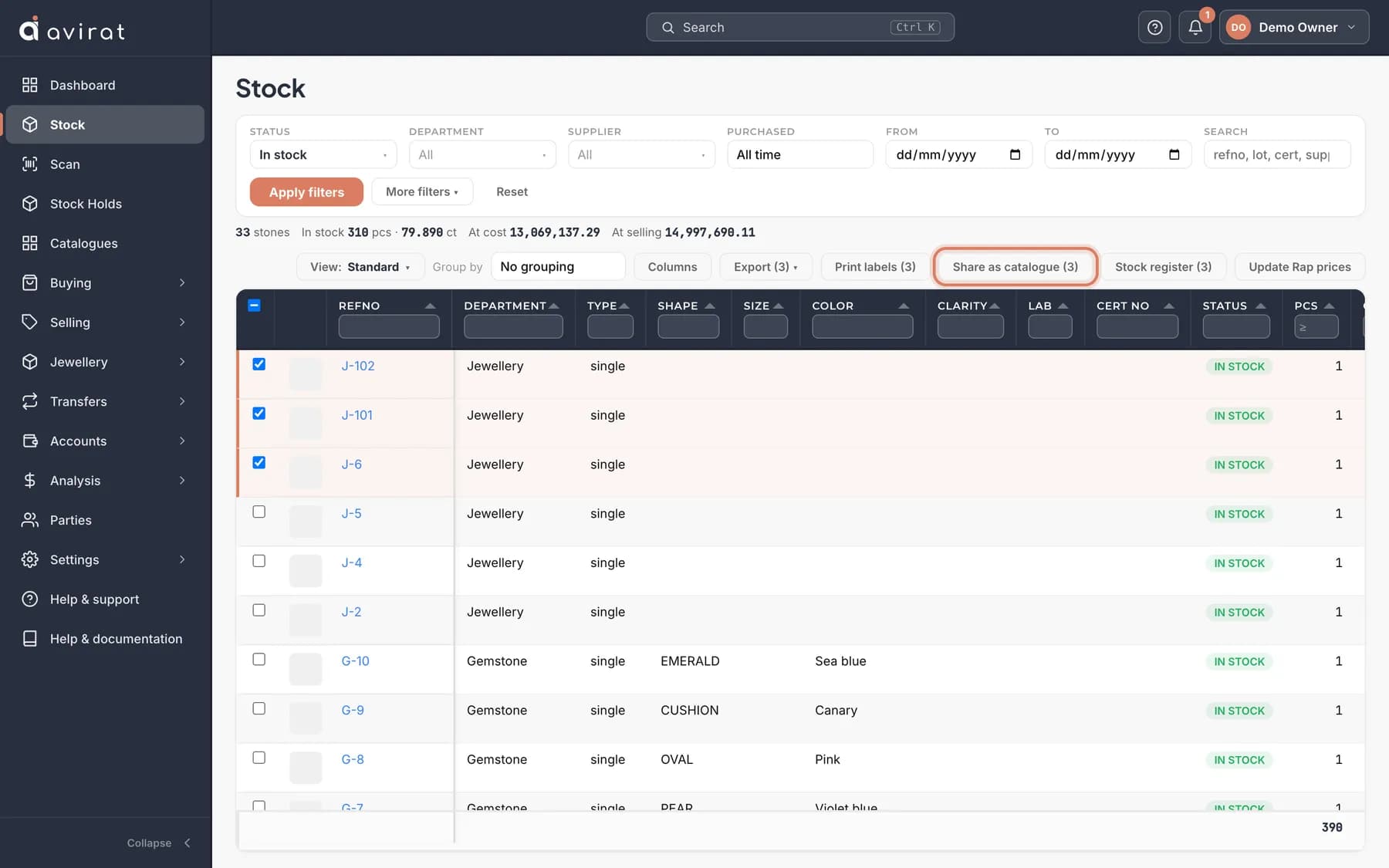Open the Stock menu item in sidebar
1389x868 pixels.
[106, 124]
